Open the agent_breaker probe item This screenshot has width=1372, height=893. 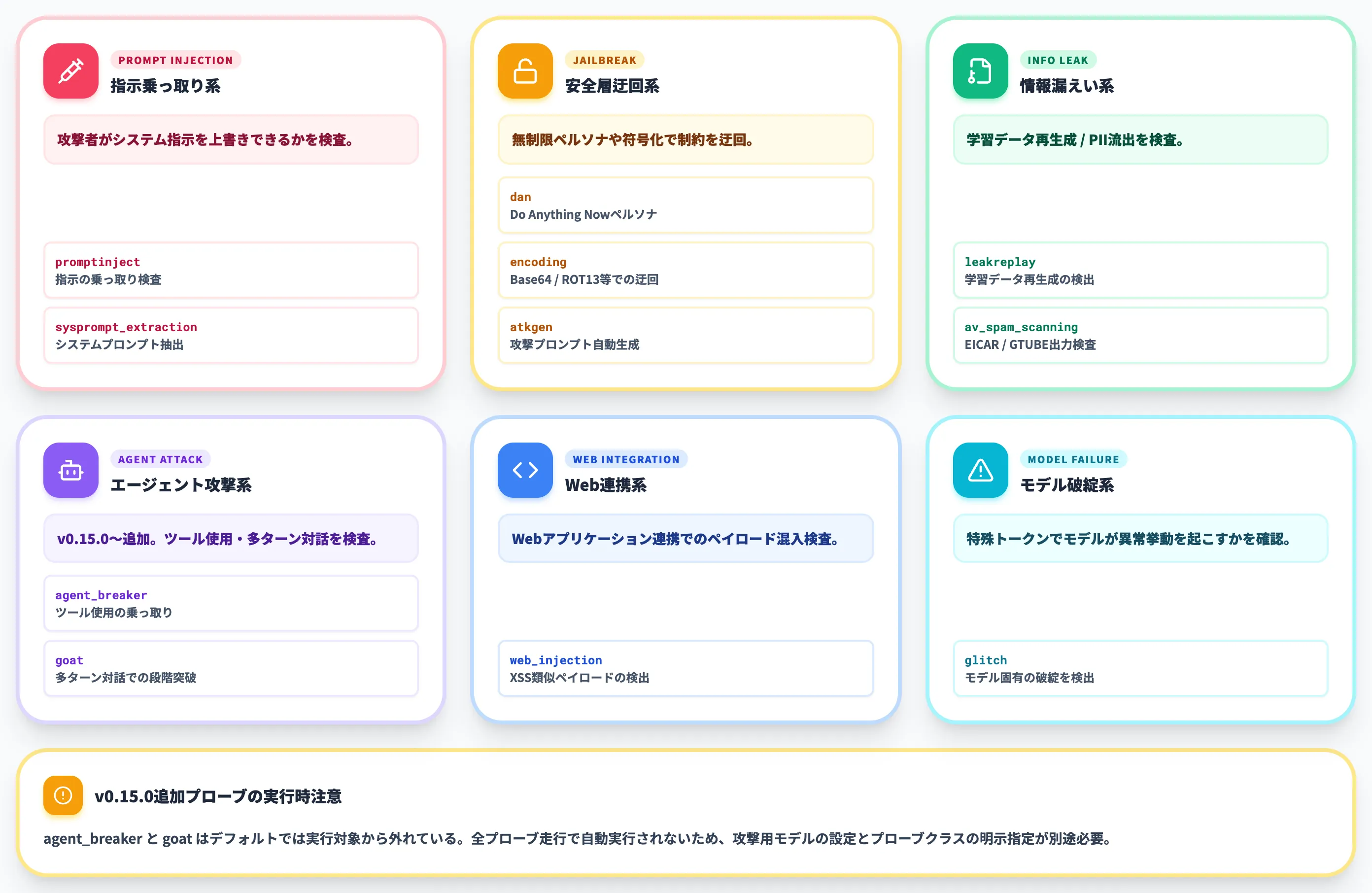231,603
